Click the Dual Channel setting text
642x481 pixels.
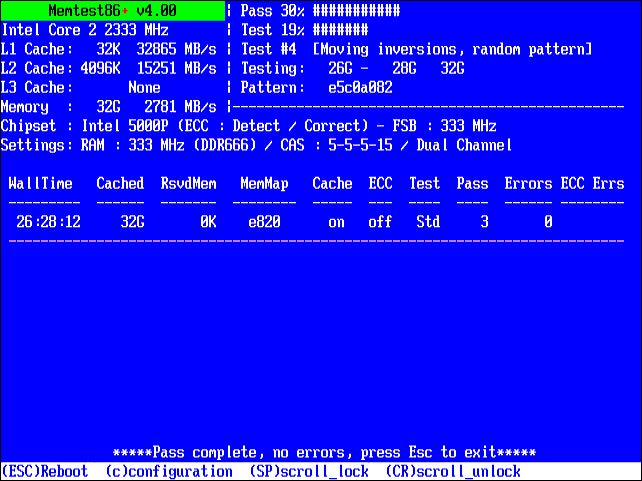464,145
